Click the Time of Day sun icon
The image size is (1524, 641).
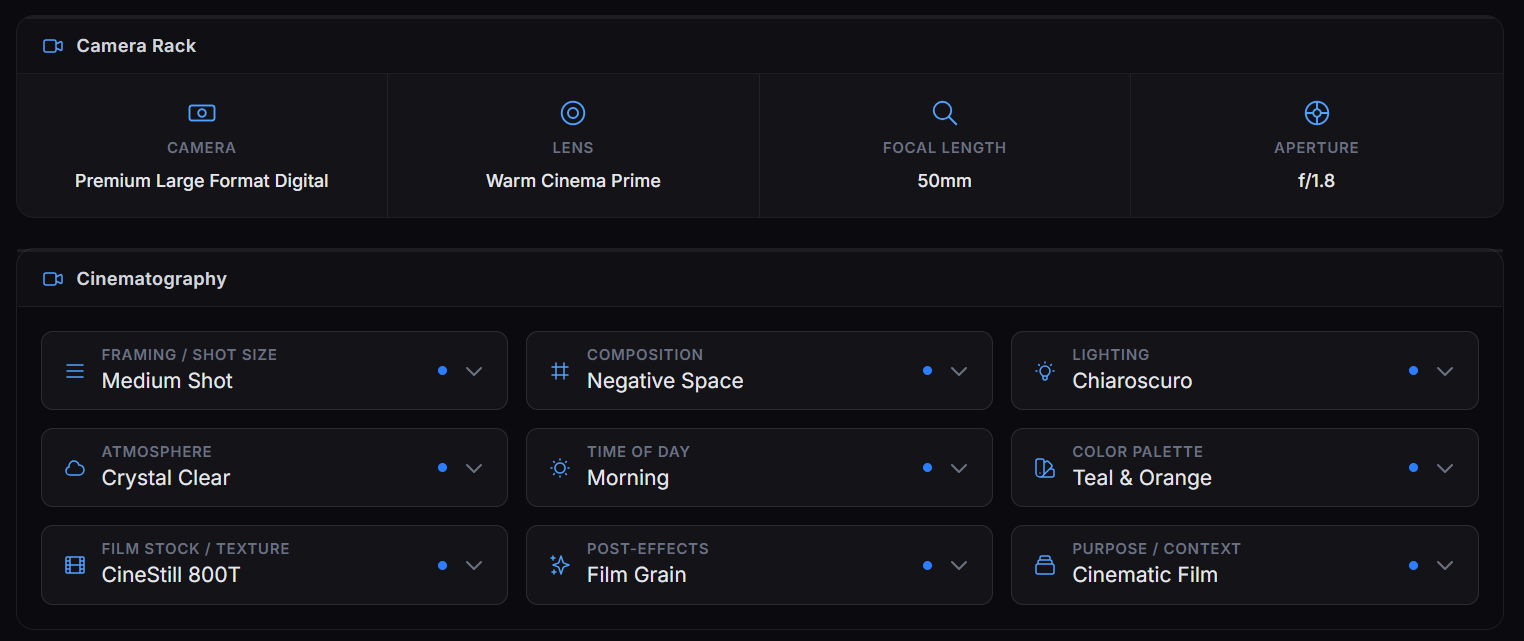click(x=559, y=468)
